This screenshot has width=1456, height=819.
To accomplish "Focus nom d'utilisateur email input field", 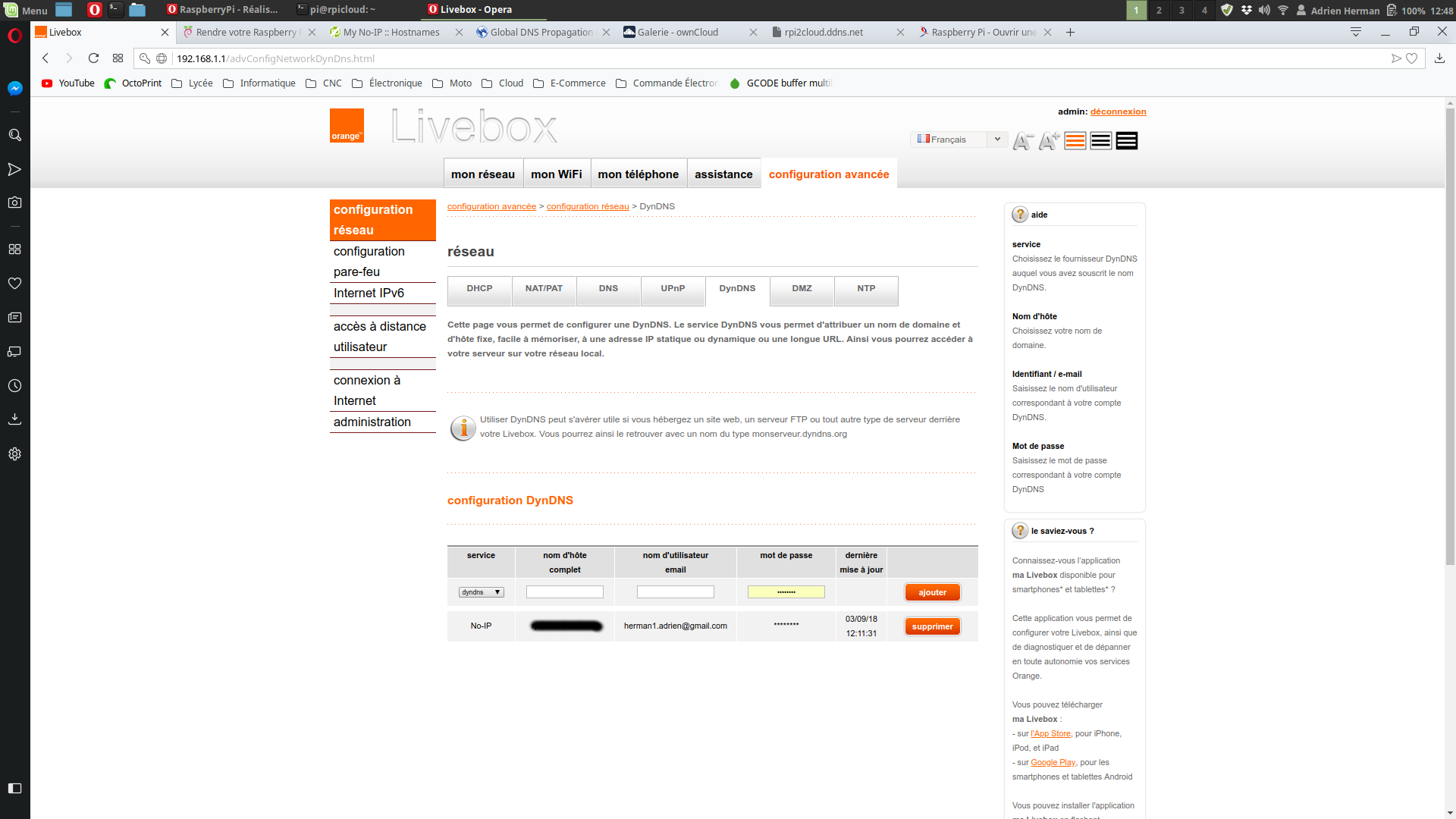I will (x=675, y=592).
